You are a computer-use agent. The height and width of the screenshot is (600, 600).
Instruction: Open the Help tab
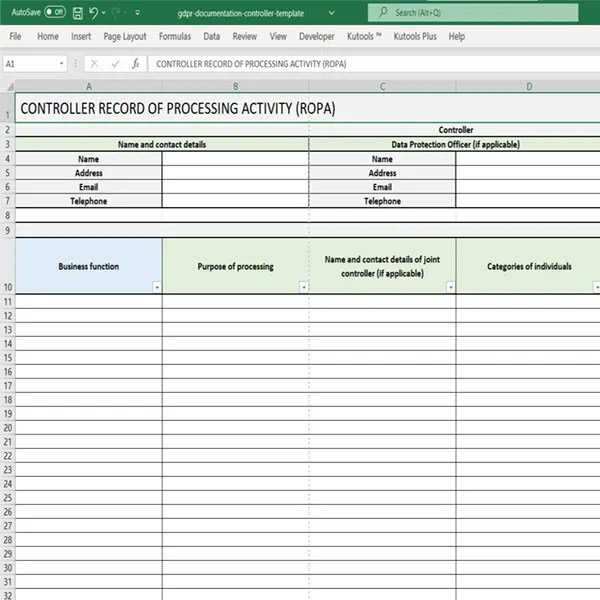tap(457, 36)
